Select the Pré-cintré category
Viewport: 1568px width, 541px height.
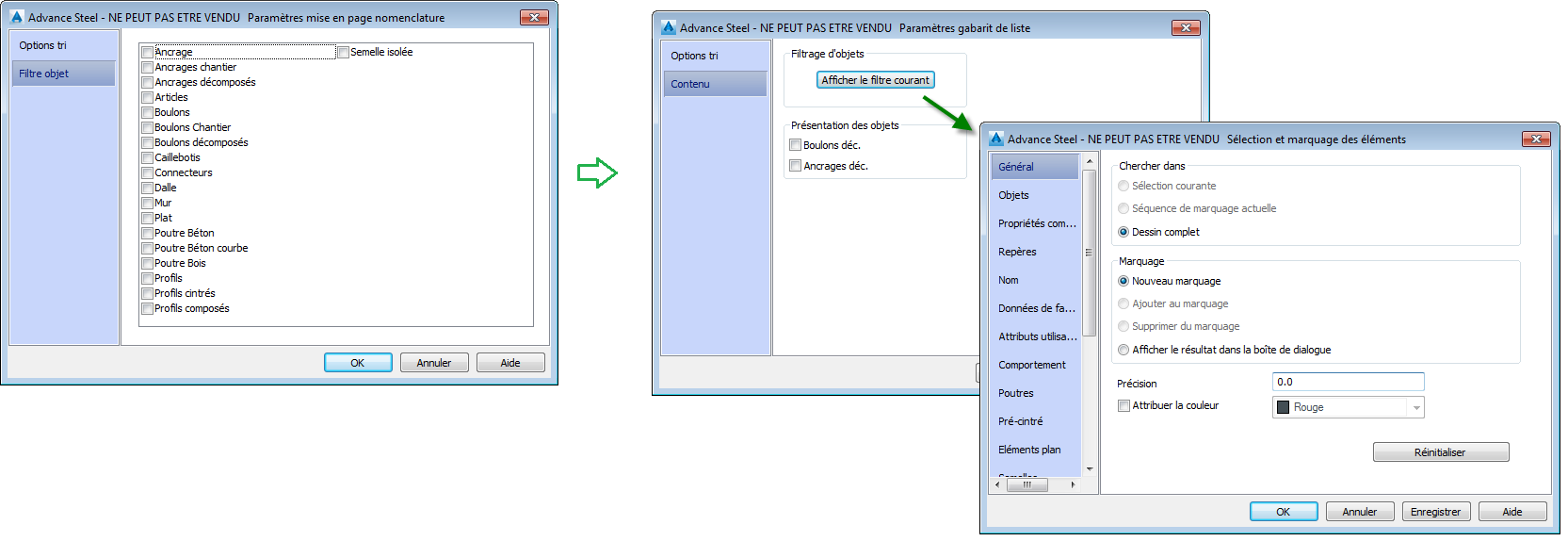click(1035, 421)
